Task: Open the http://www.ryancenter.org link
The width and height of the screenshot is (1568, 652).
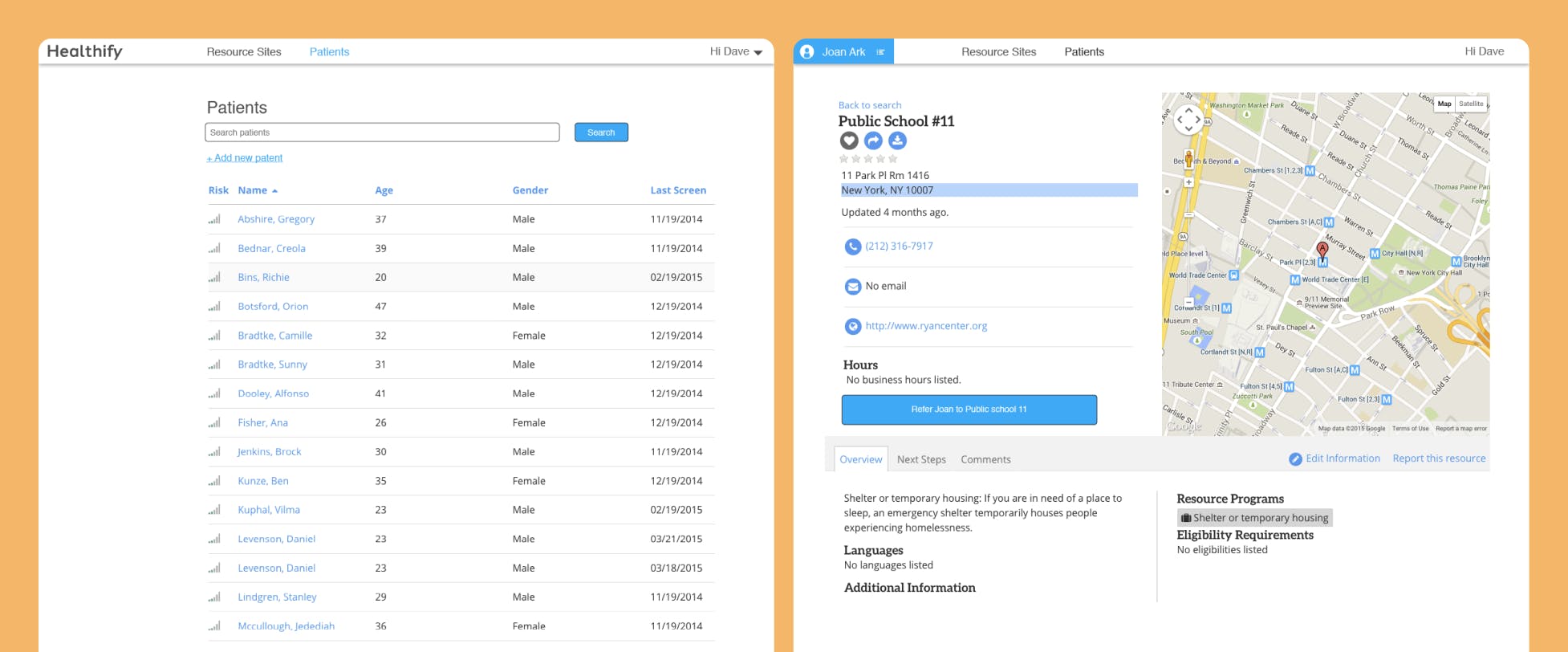Action: [926, 326]
